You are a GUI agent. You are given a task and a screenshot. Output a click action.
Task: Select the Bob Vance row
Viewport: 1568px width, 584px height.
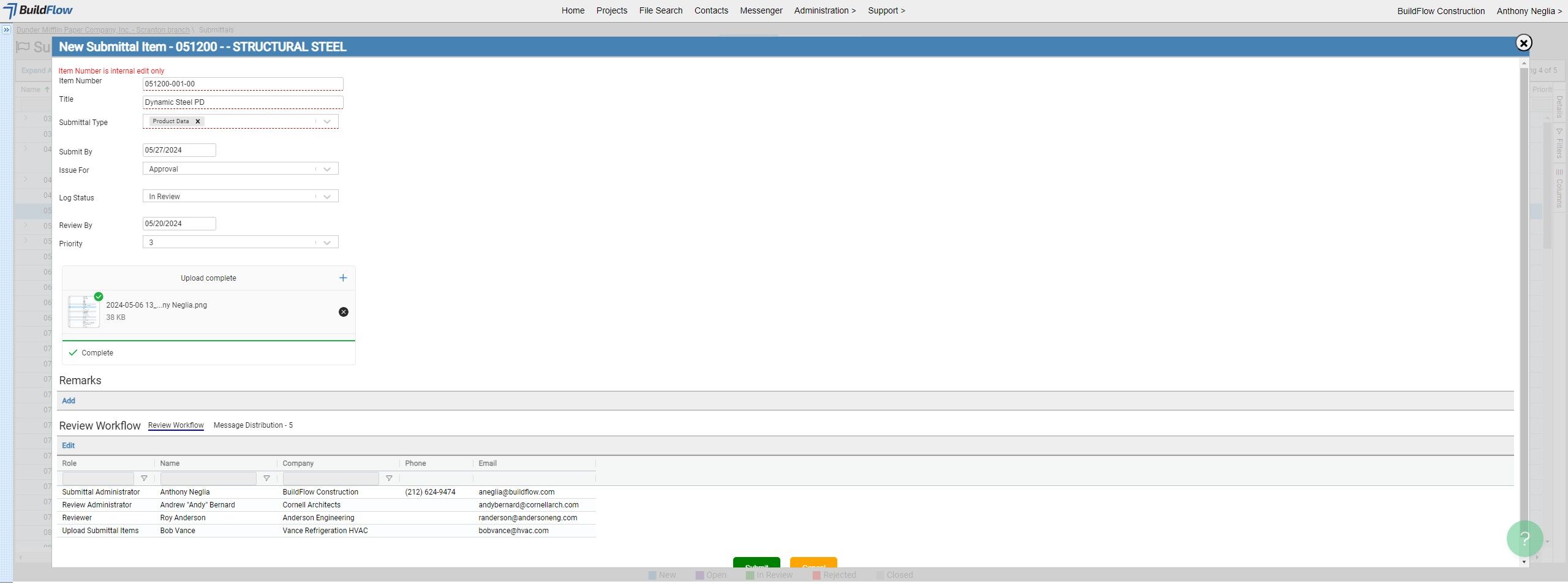(326, 531)
